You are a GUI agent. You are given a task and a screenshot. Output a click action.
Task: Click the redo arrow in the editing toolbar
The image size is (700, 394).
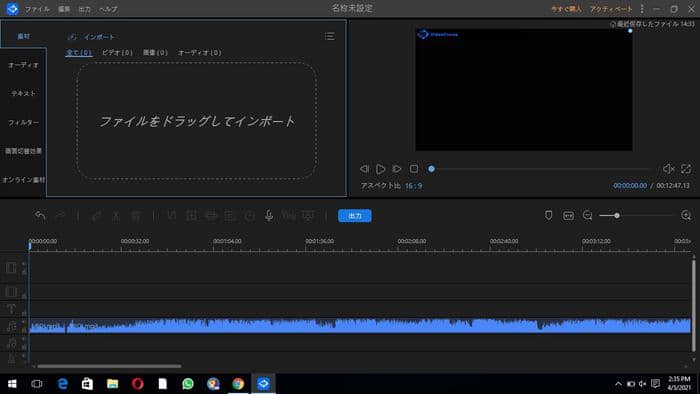(x=60, y=216)
